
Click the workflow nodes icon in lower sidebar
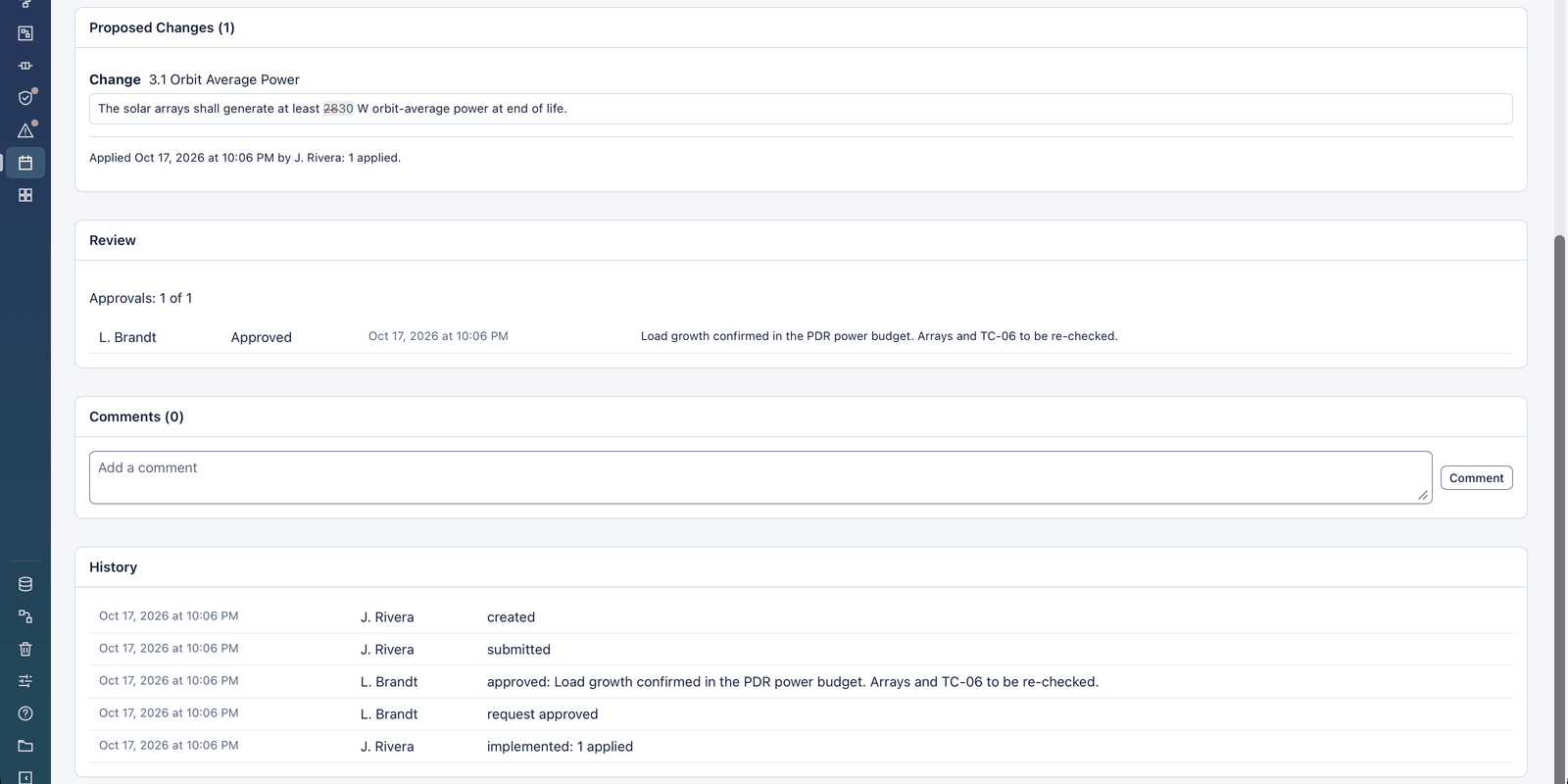coord(25,616)
